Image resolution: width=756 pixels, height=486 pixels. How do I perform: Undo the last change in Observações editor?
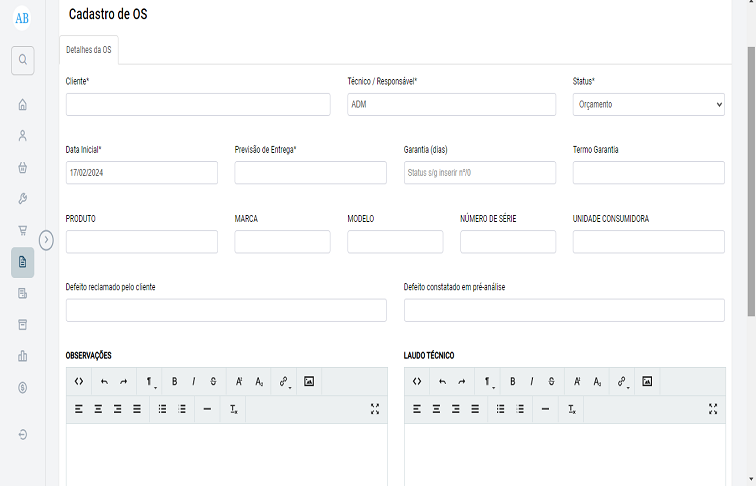103,381
